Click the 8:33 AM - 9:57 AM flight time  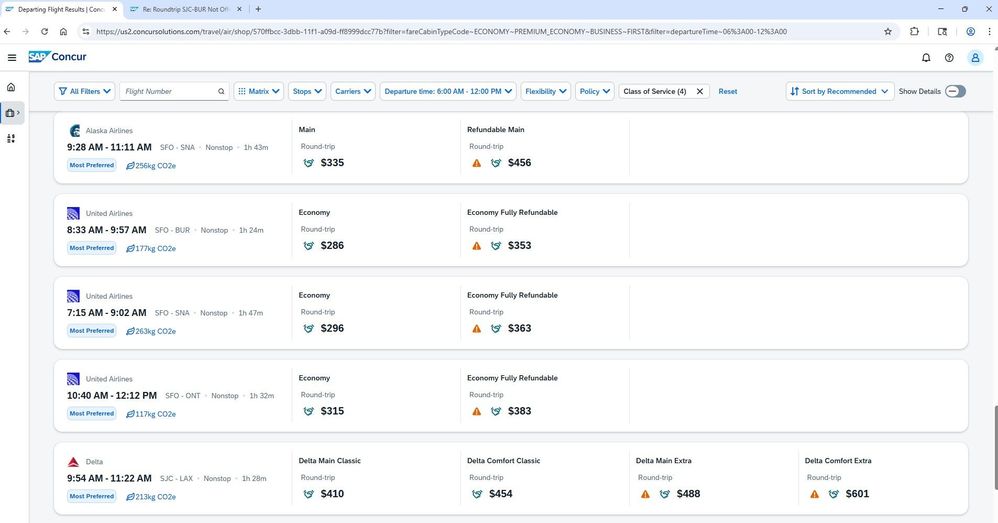[106, 230]
